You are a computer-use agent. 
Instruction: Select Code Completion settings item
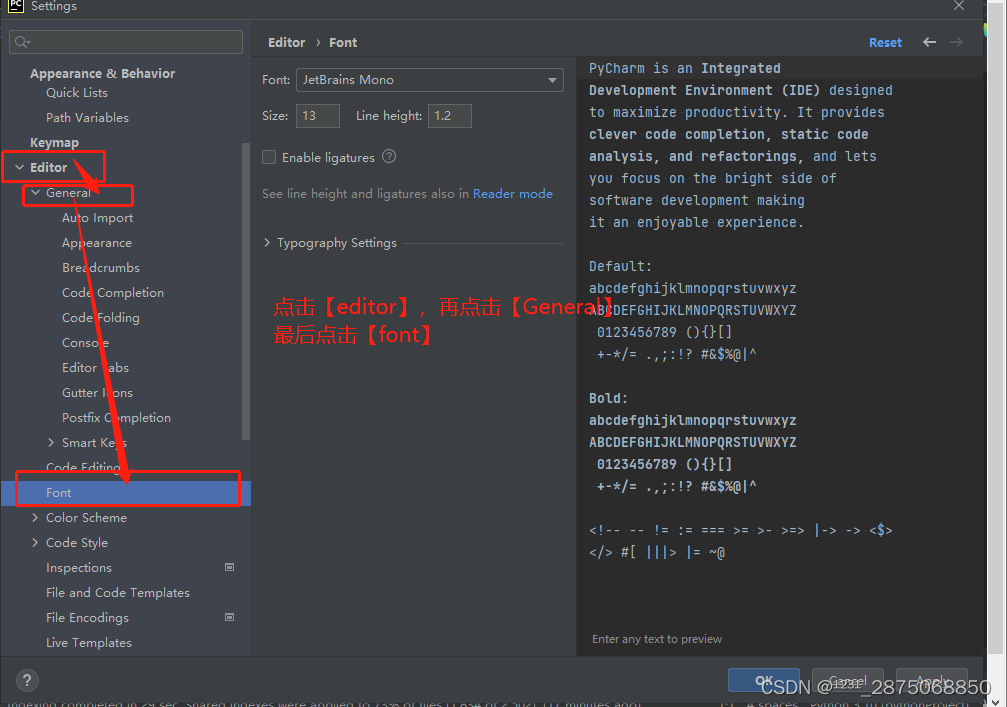113,293
